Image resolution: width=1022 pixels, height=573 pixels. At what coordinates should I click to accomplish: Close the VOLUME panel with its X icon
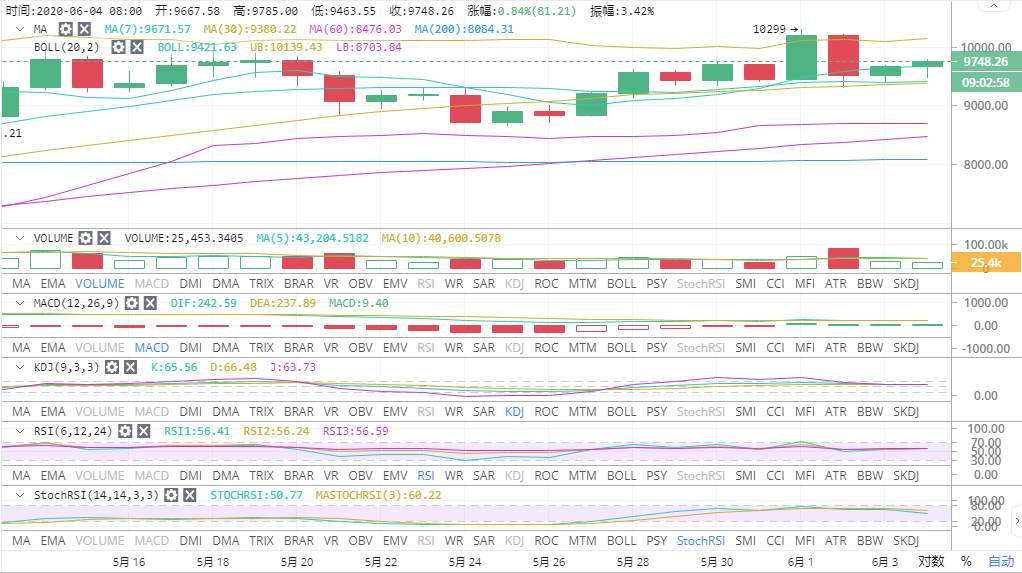click(x=104, y=239)
